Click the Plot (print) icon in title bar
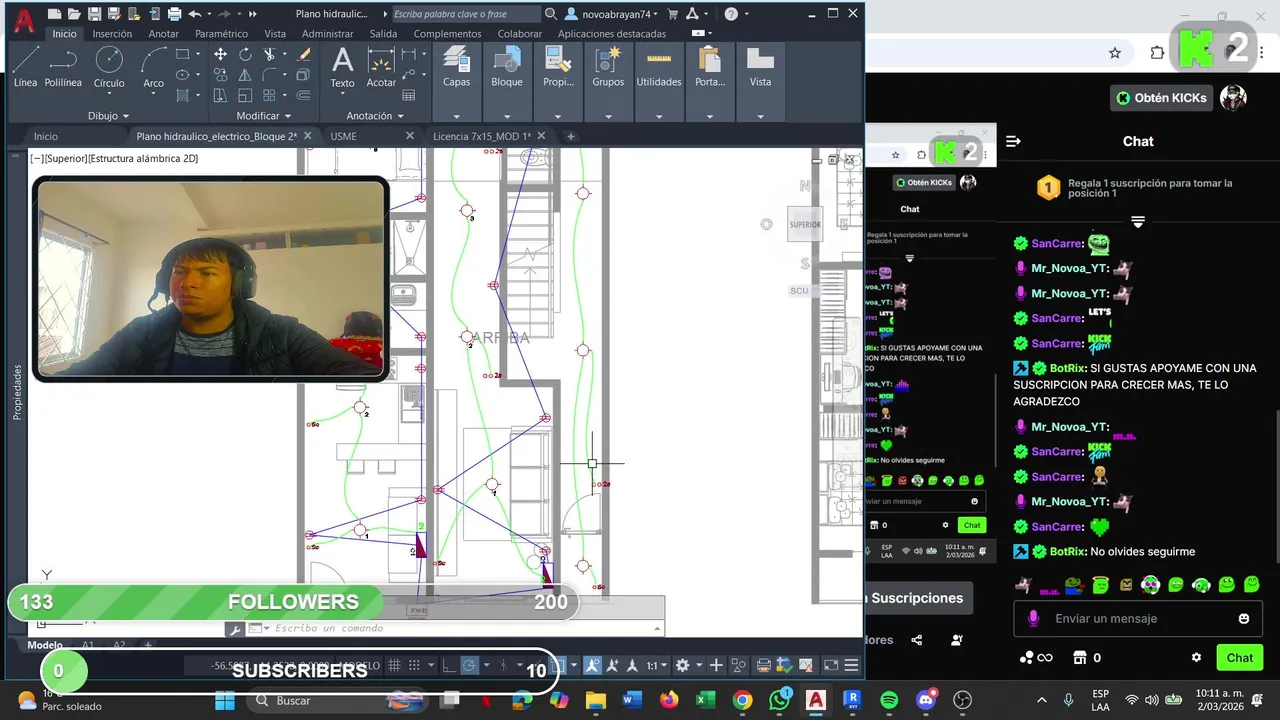The image size is (1280, 720). (x=174, y=14)
